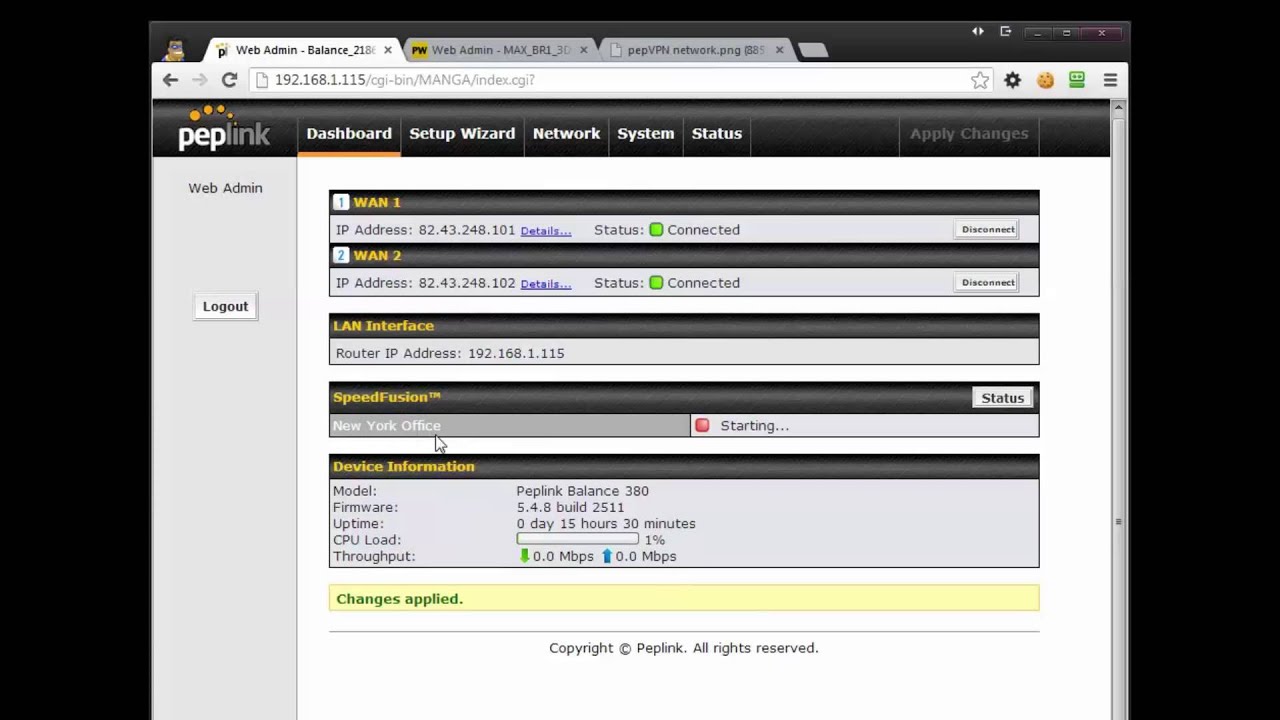Click the Peplink logo
The image size is (1280, 720).
click(x=224, y=127)
